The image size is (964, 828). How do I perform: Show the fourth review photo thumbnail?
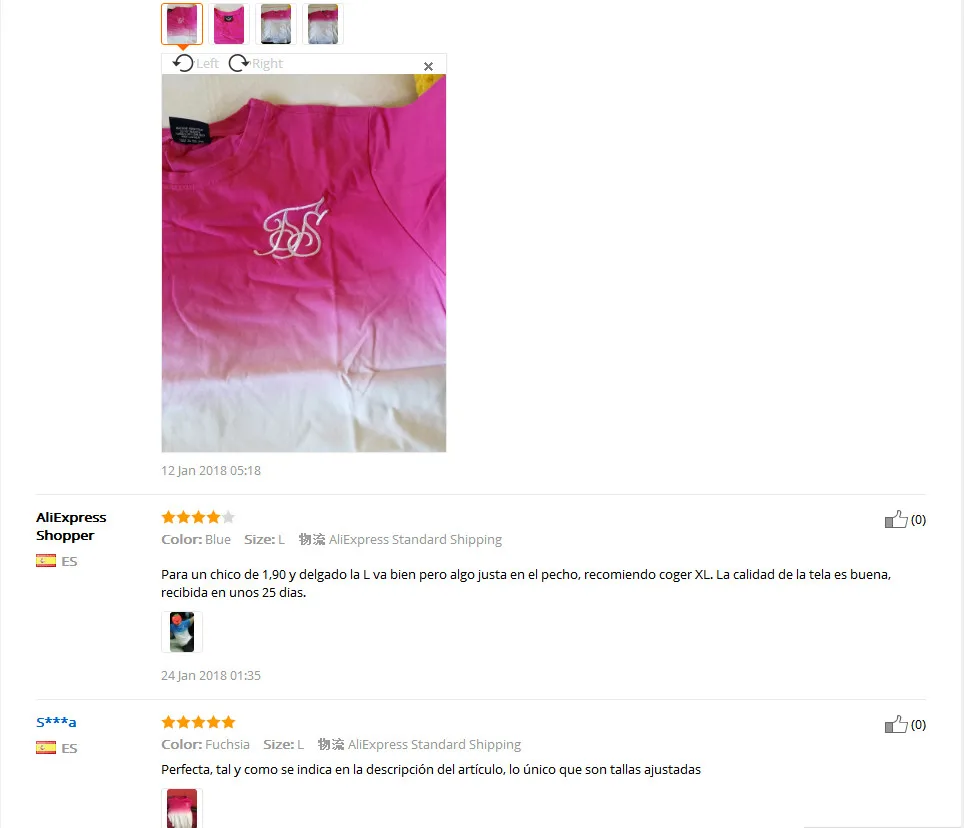323,24
